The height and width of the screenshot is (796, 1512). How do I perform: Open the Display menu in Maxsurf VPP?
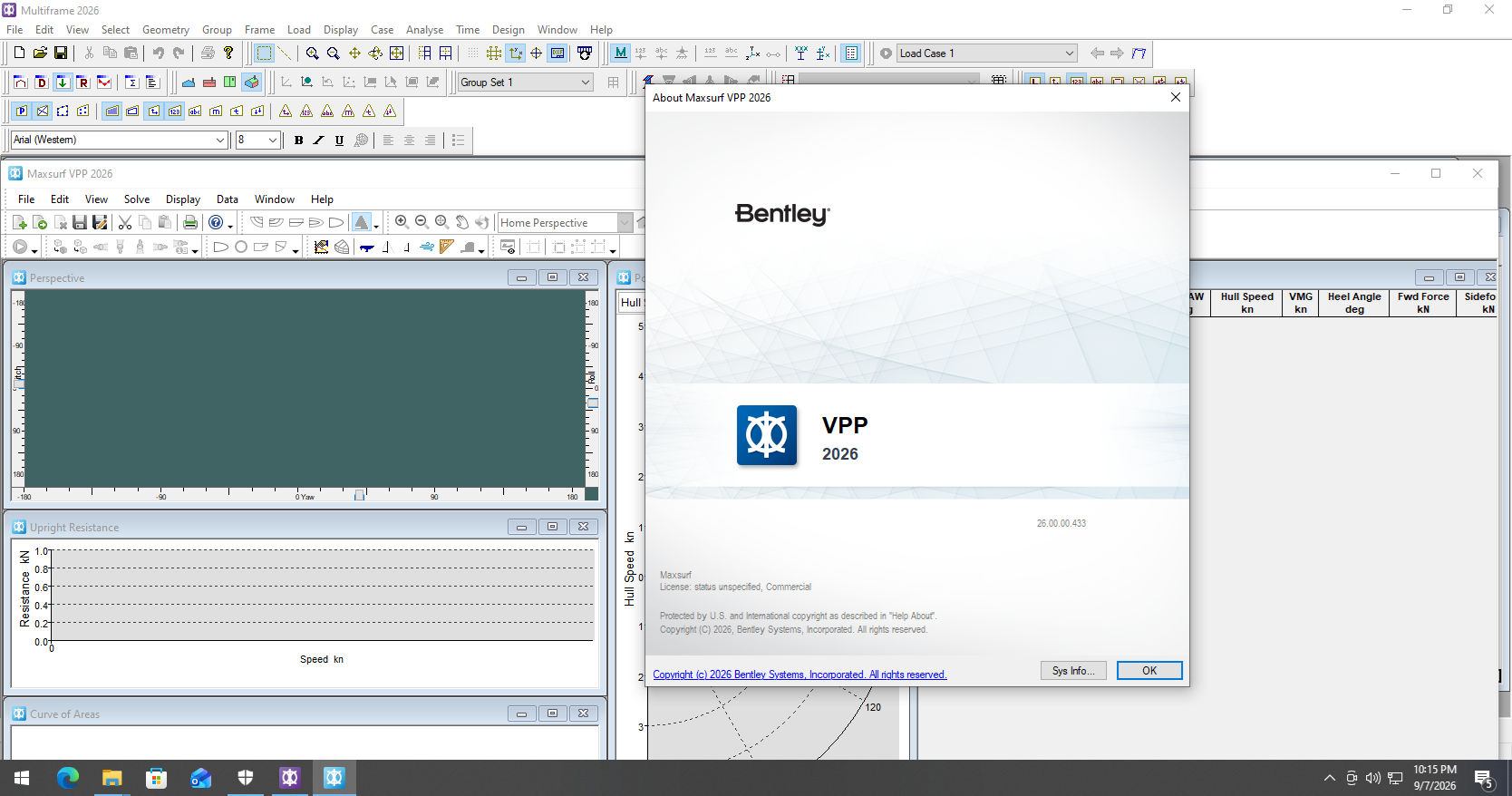(x=182, y=199)
